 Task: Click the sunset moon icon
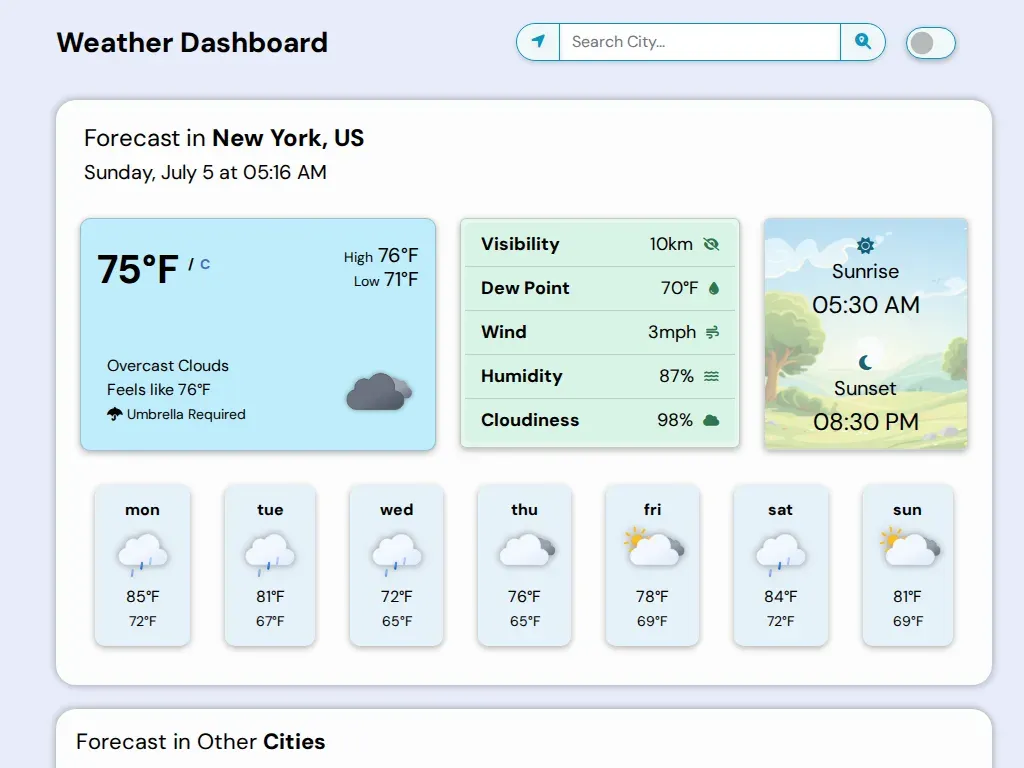[865, 362]
